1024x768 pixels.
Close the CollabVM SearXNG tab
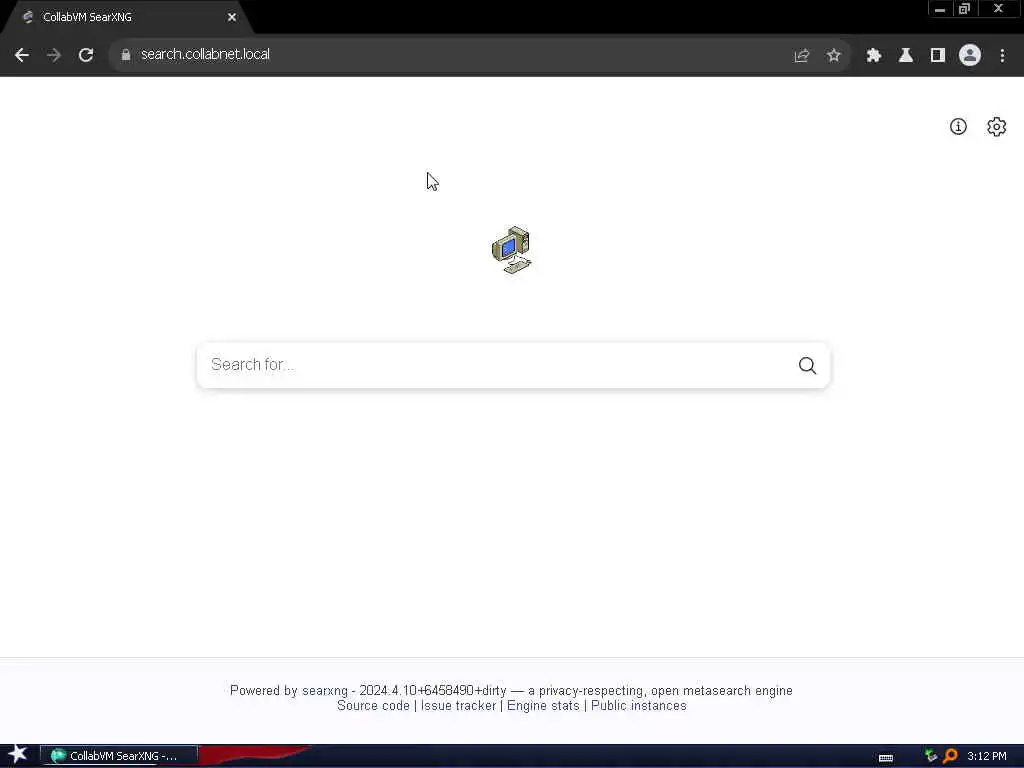232,18
